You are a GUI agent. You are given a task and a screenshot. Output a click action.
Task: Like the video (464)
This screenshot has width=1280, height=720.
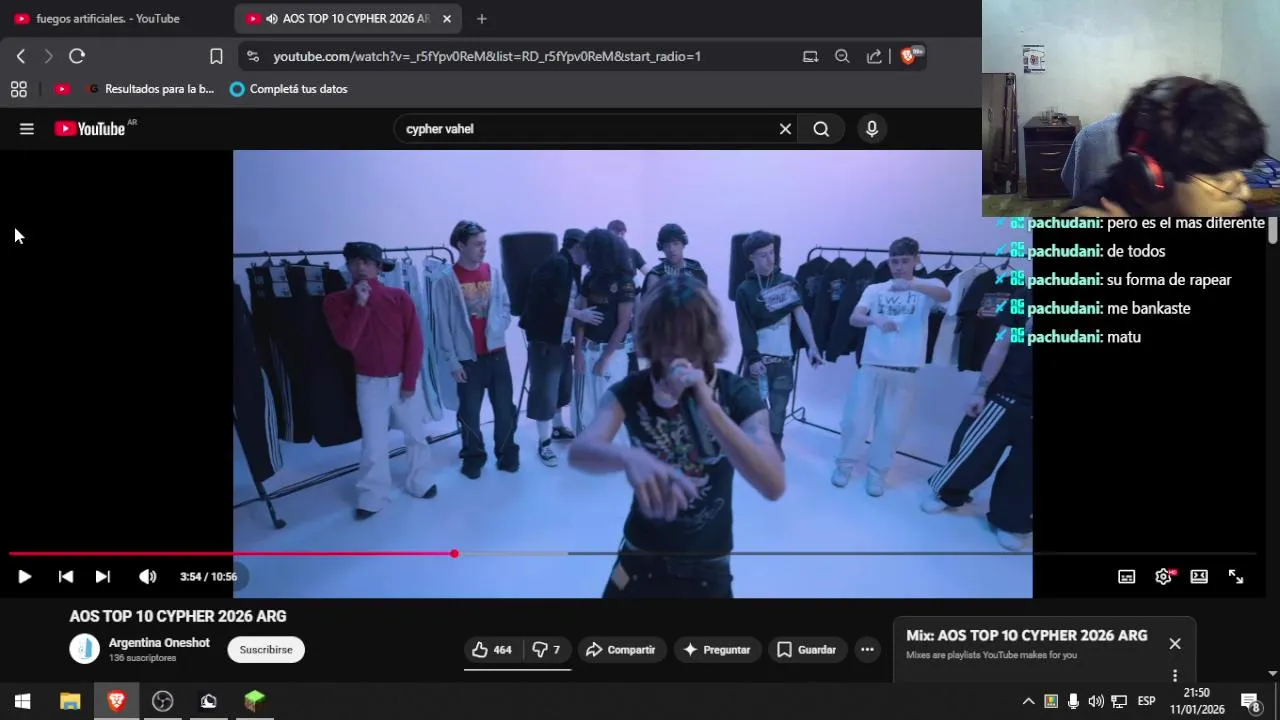[x=492, y=650]
